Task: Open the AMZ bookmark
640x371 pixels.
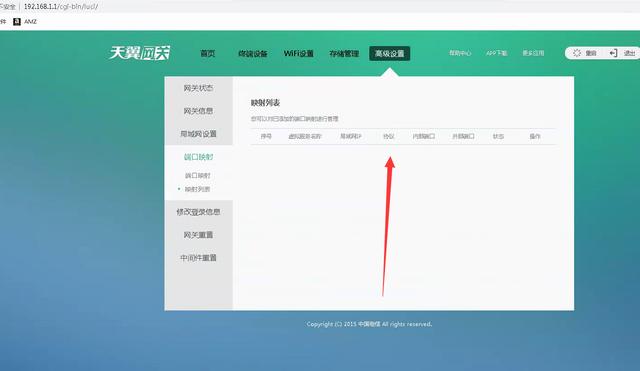Action: pyautogui.click(x=25, y=22)
